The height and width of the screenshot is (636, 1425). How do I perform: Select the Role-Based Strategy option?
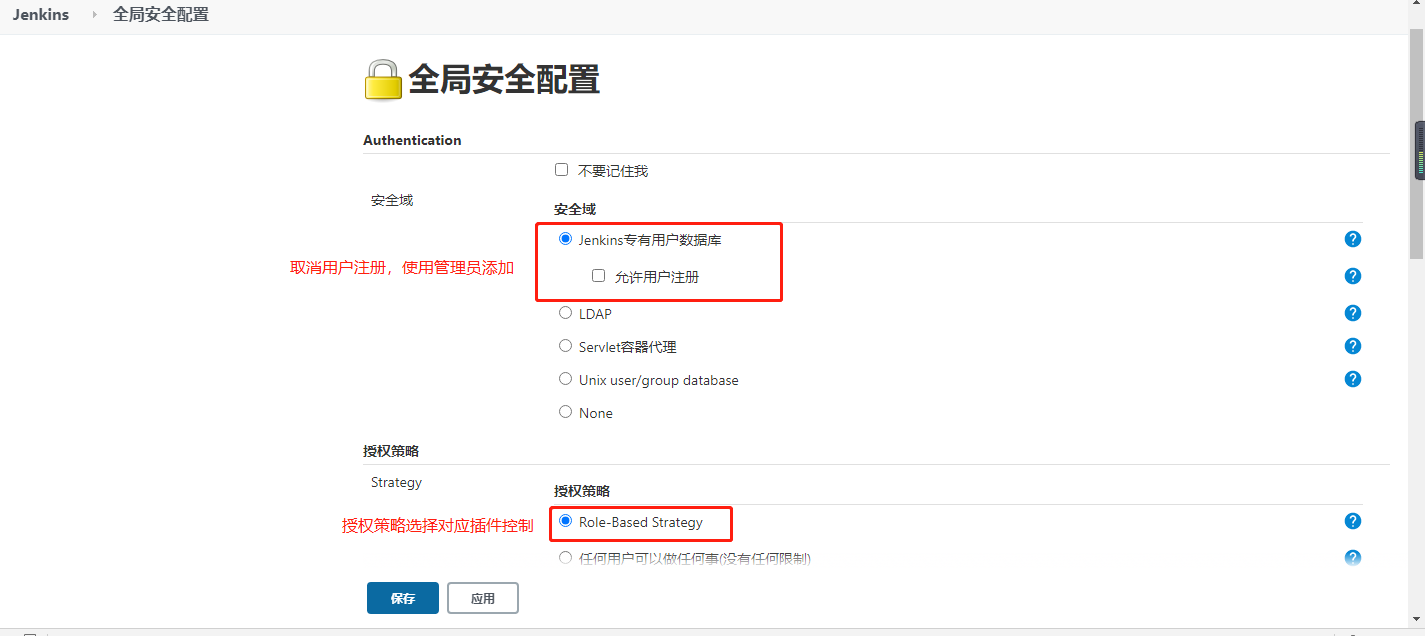[x=565, y=522]
